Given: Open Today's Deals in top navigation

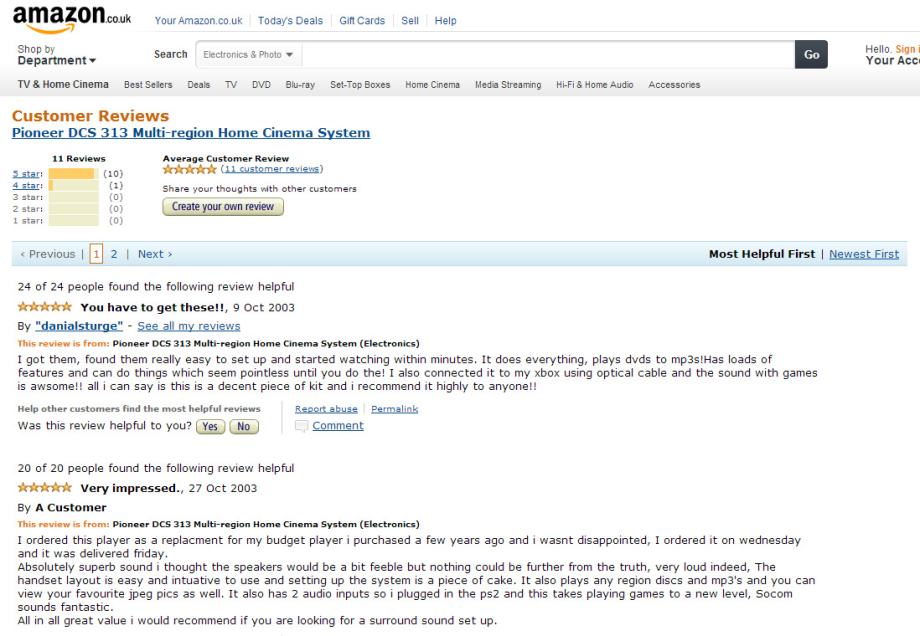Looking at the screenshot, I should [290, 21].
